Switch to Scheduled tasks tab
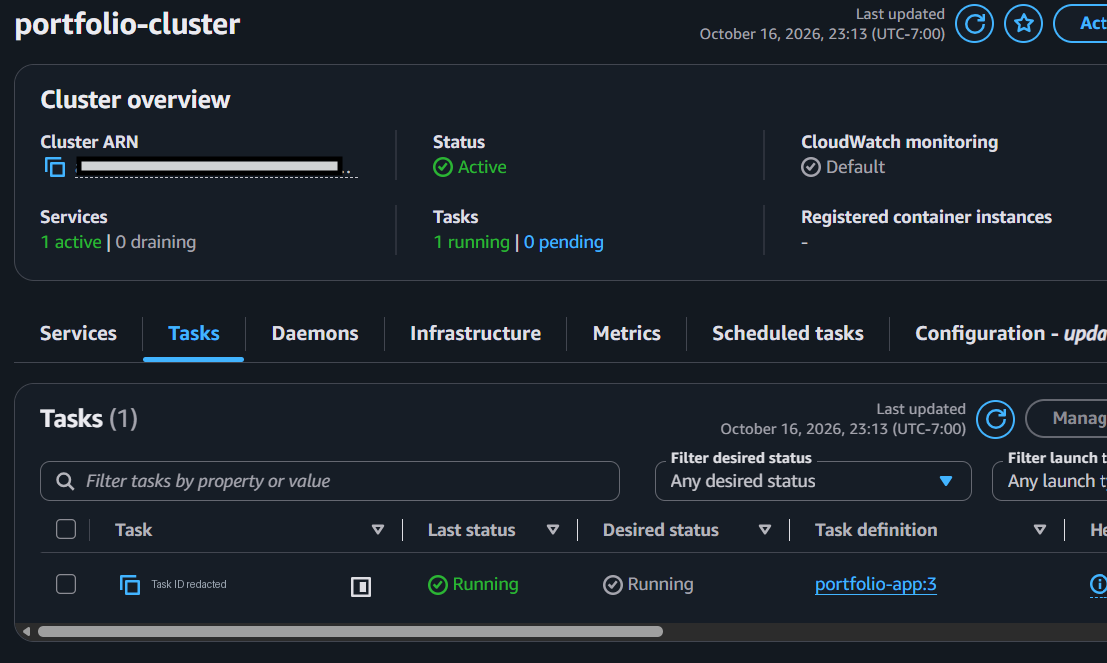 pos(788,333)
